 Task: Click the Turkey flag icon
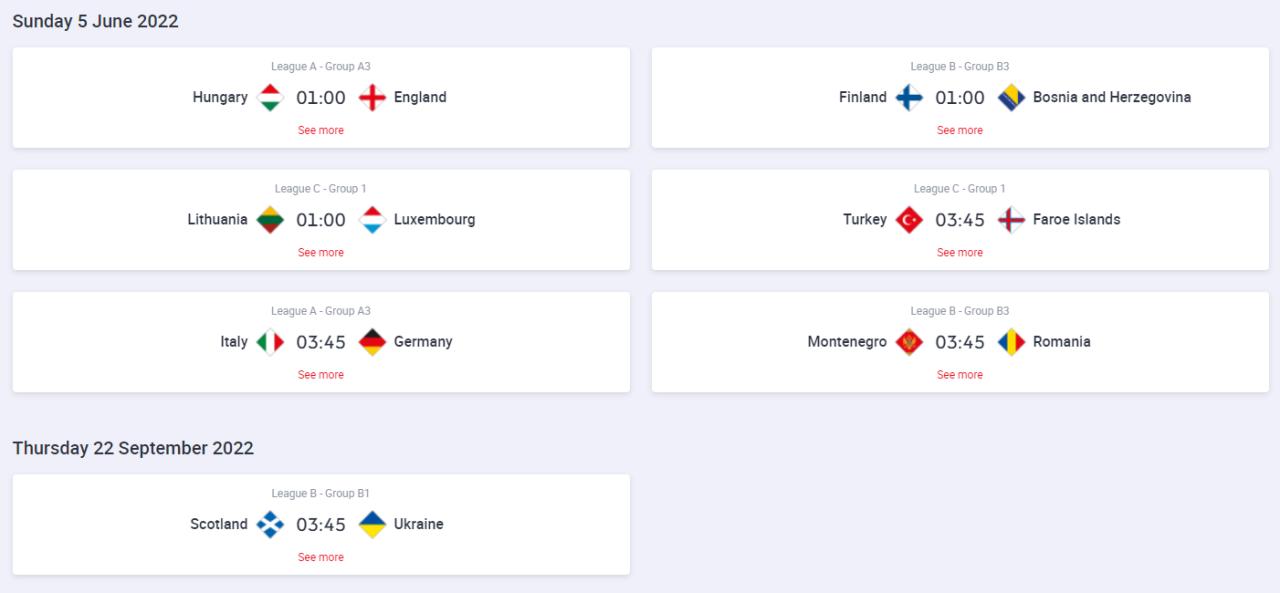pyautogui.click(x=909, y=220)
